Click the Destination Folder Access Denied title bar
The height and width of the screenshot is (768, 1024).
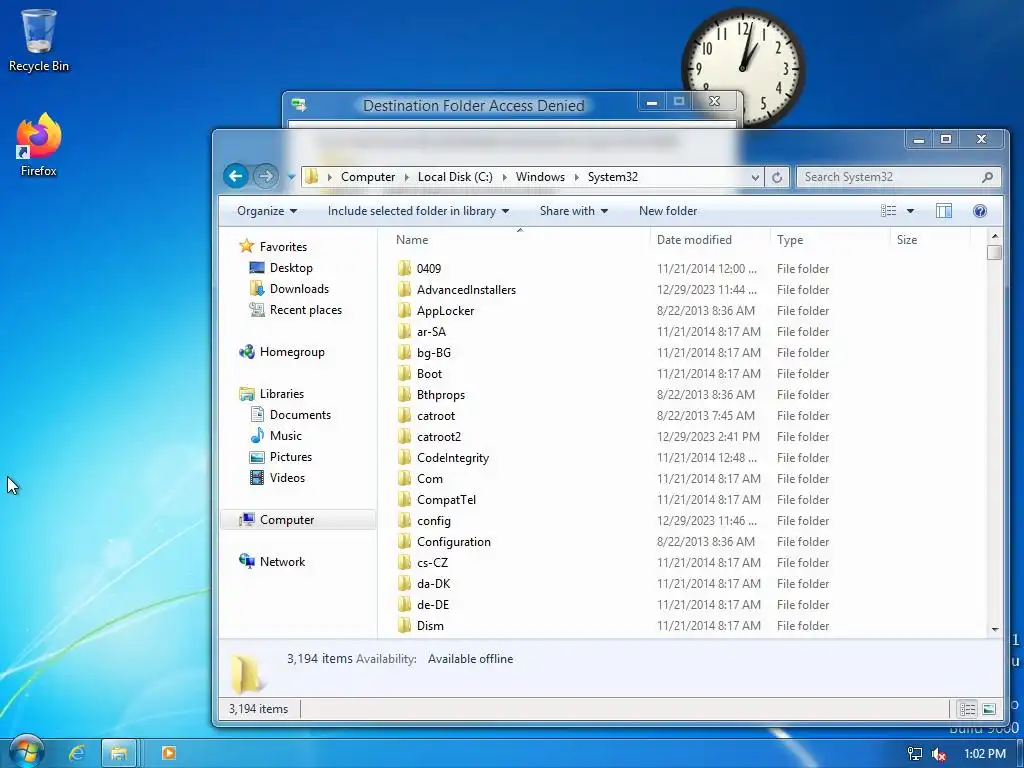click(473, 105)
